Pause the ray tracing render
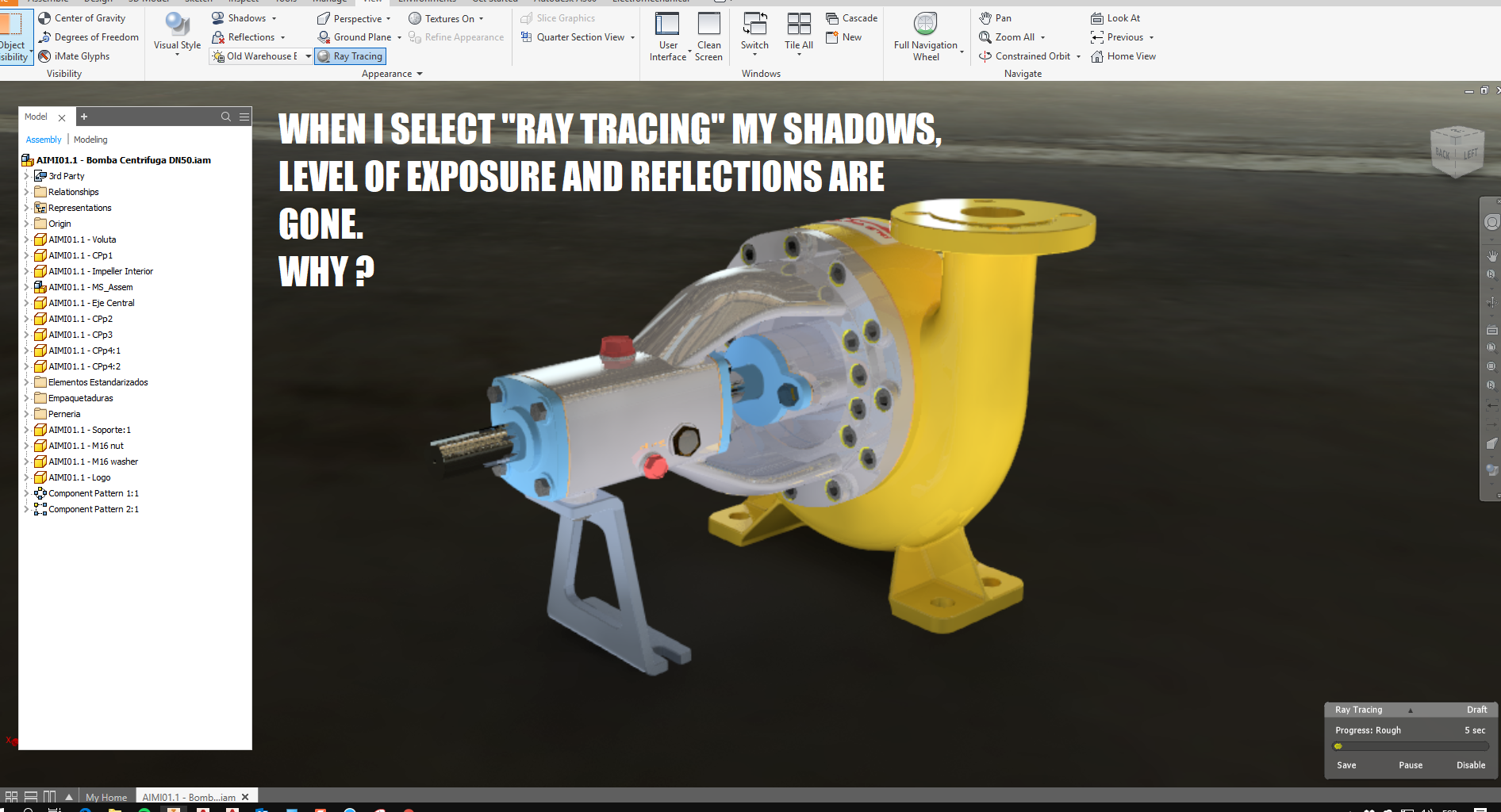1501x812 pixels. coord(1411,765)
